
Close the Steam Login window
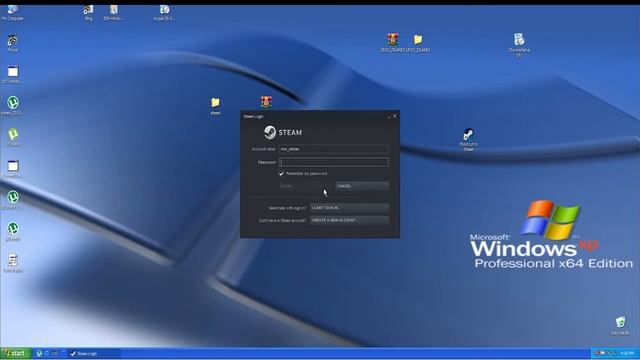395,116
